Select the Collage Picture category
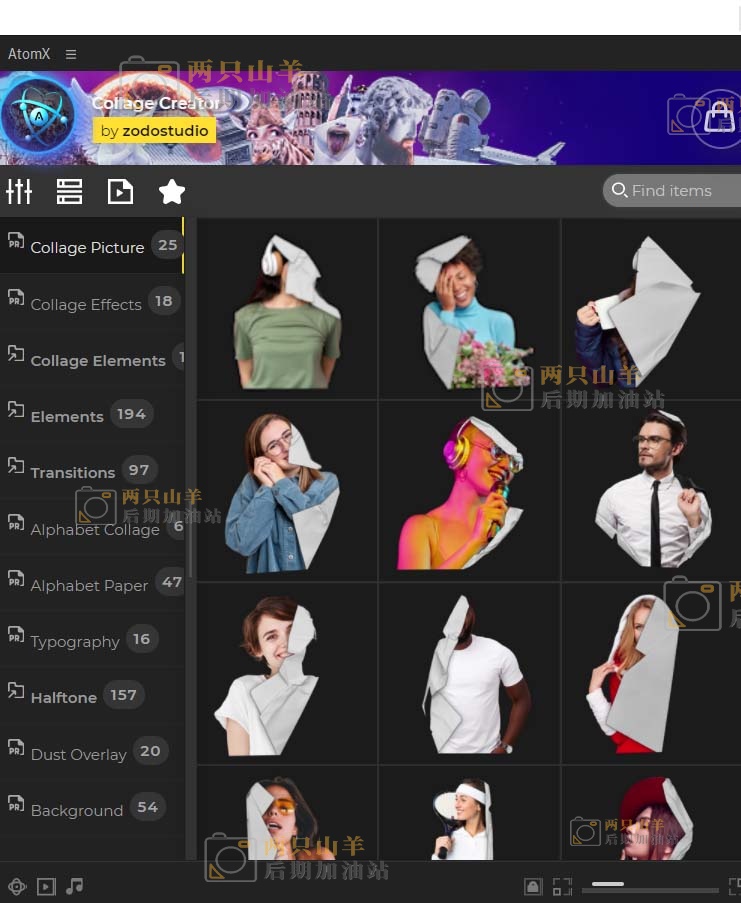The width and height of the screenshot is (741, 903). point(87,247)
